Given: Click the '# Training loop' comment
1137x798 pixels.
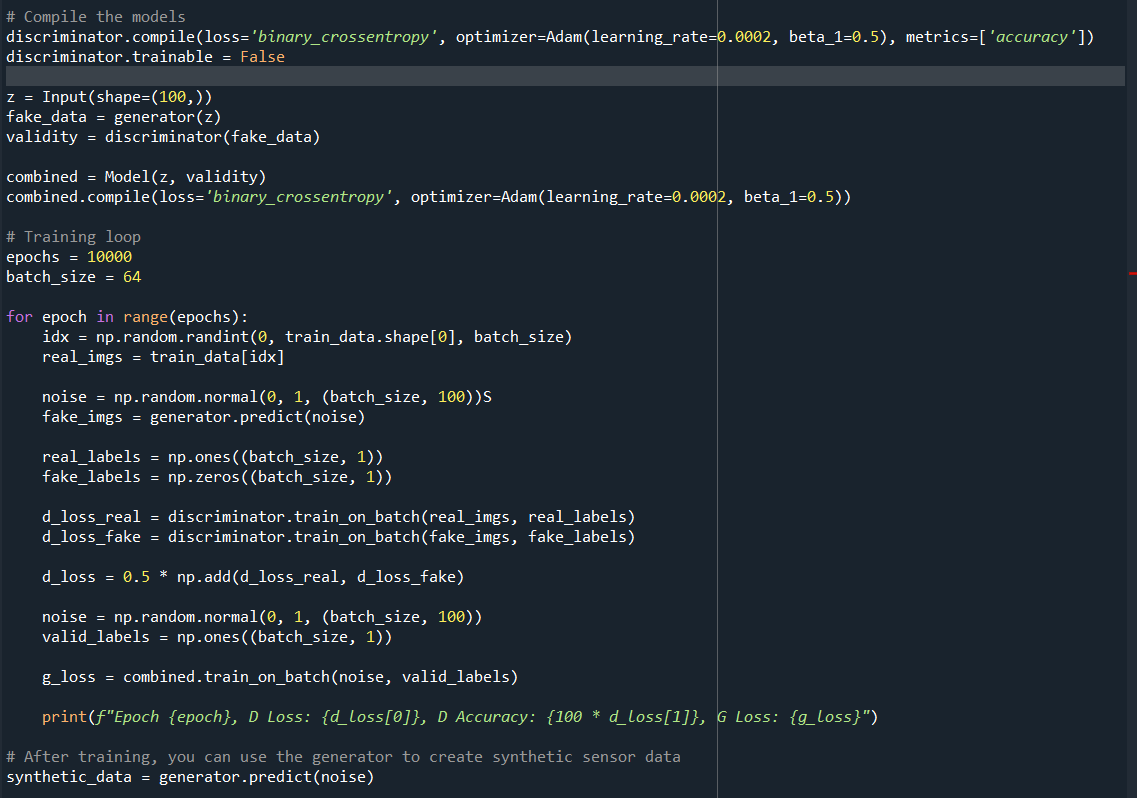Looking at the screenshot, I should tap(73, 237).
